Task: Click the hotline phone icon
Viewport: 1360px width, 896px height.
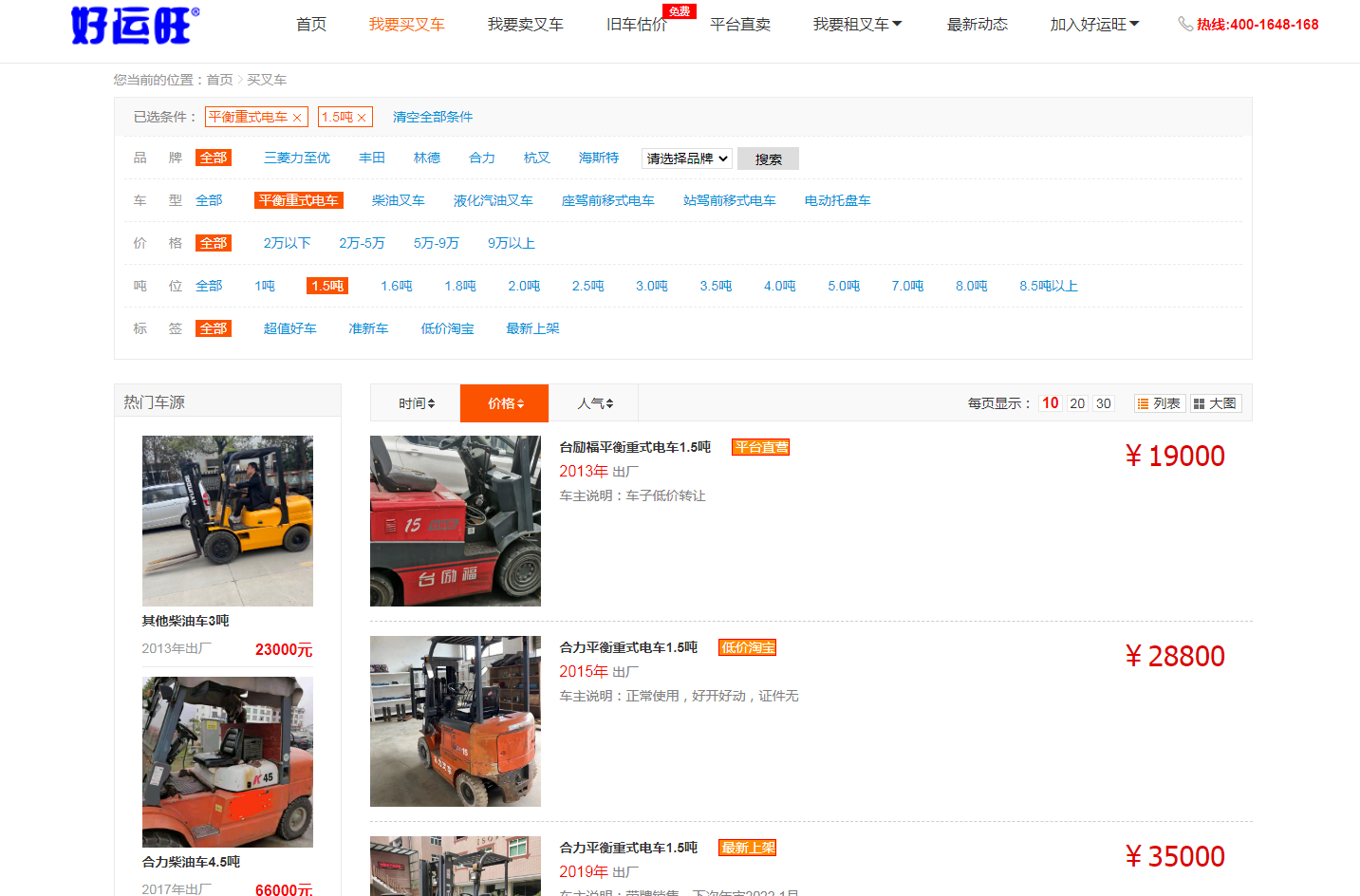Action: click(1185, 24)
